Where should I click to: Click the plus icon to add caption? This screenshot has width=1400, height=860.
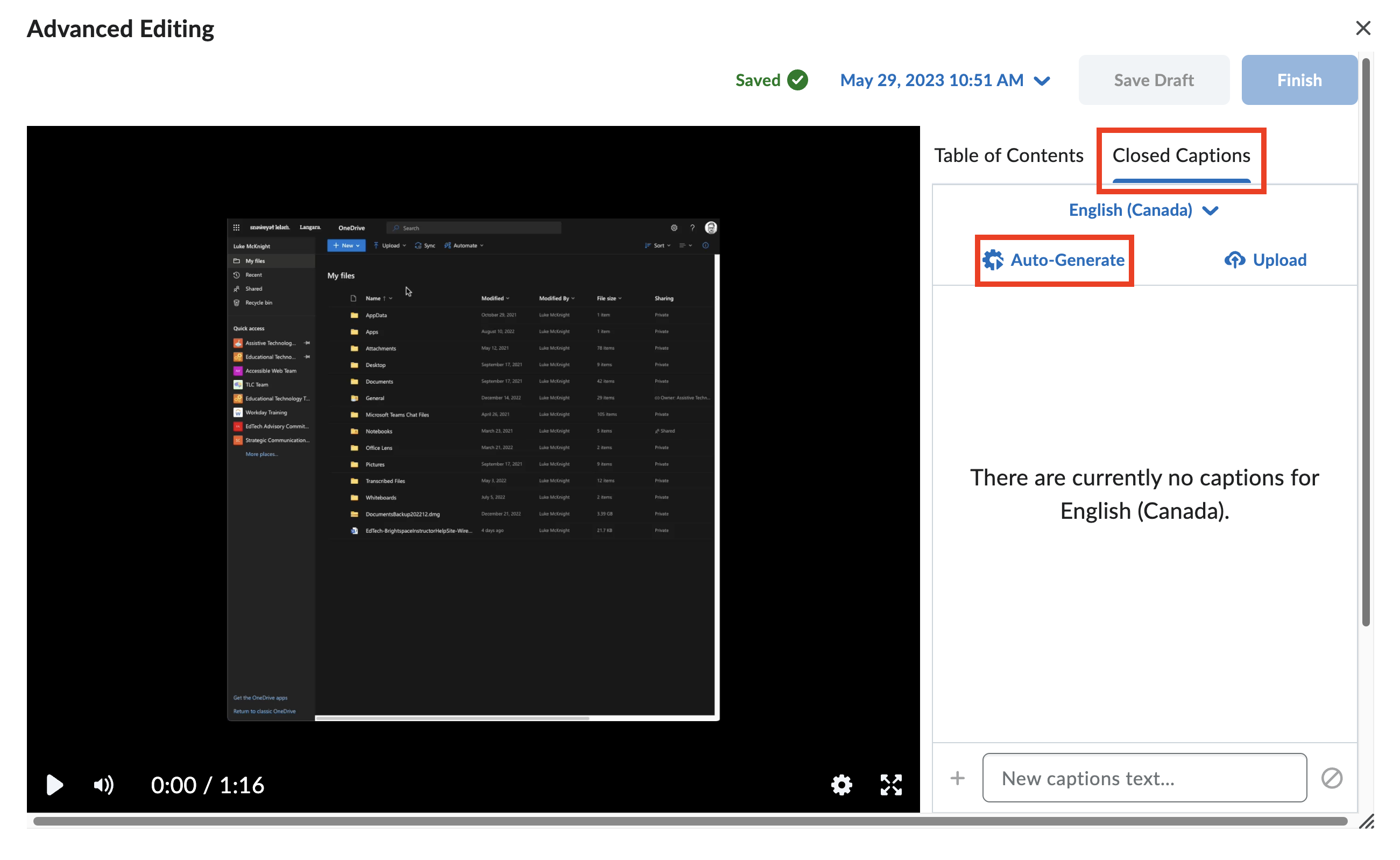click(x=957, y=778)
